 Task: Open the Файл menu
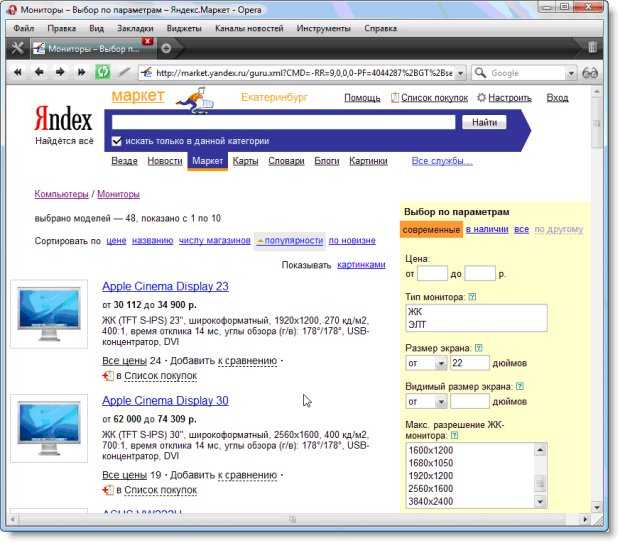24,28
